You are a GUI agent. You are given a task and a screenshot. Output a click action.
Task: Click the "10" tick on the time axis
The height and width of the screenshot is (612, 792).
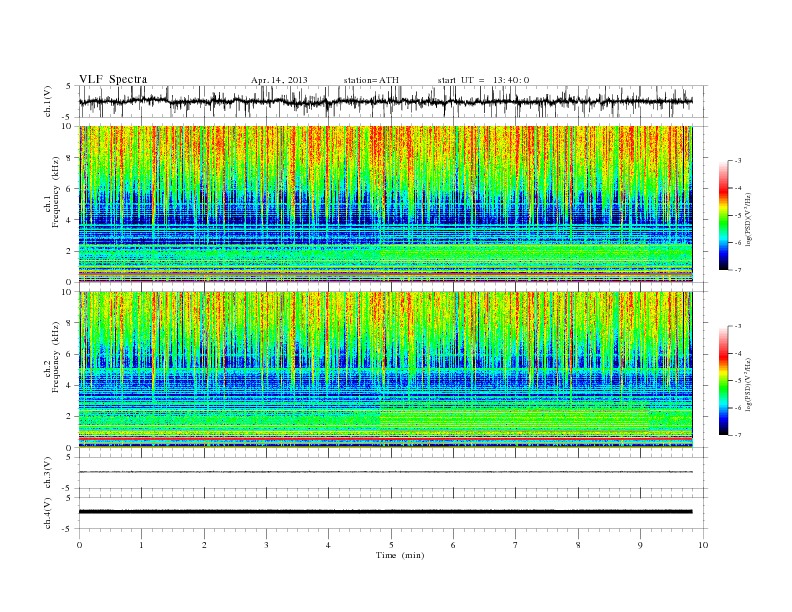point(703,545)
